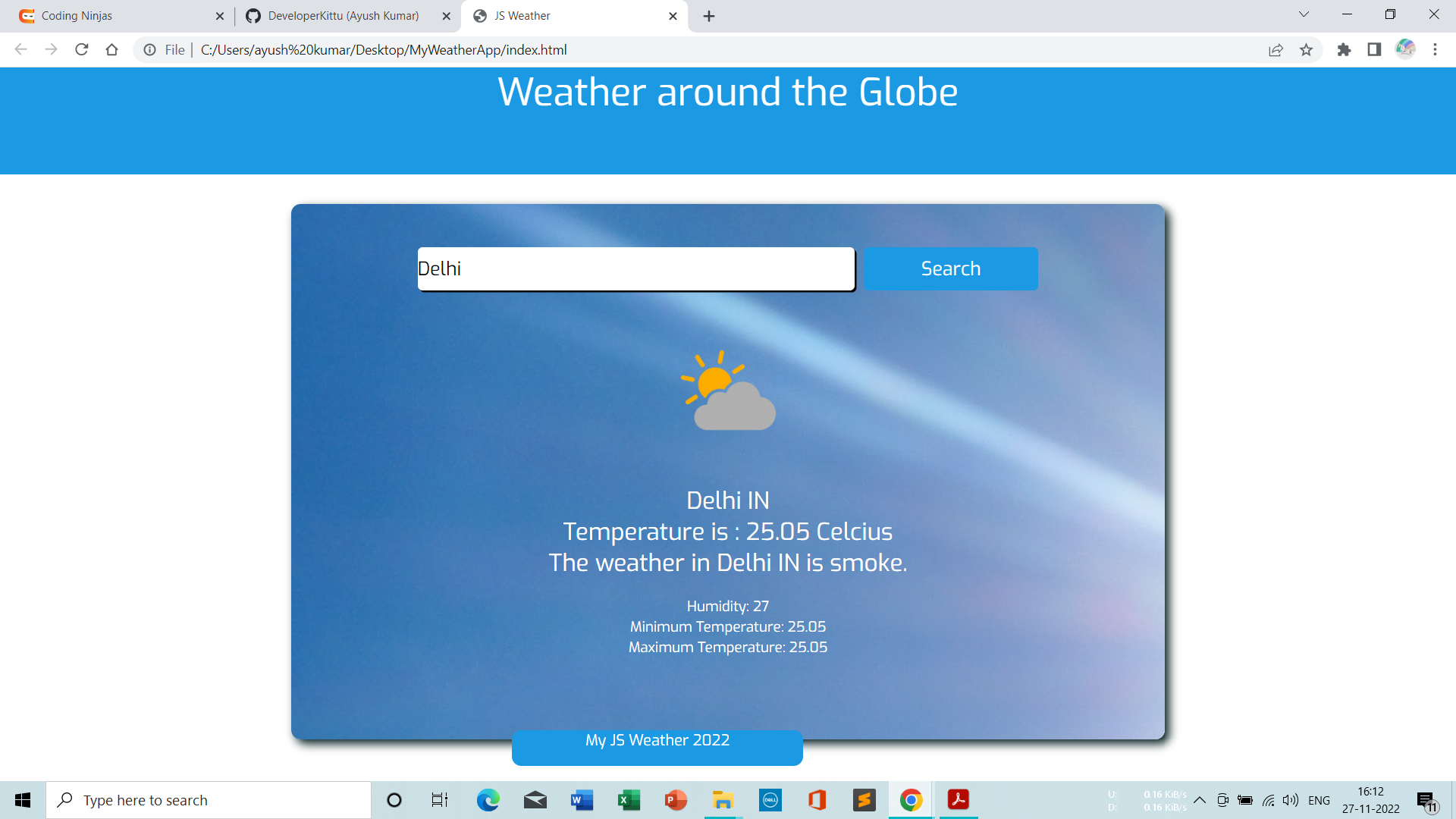Open a new browser tab
Viewport: 1456px width, 819px height.
coord(709,15)
